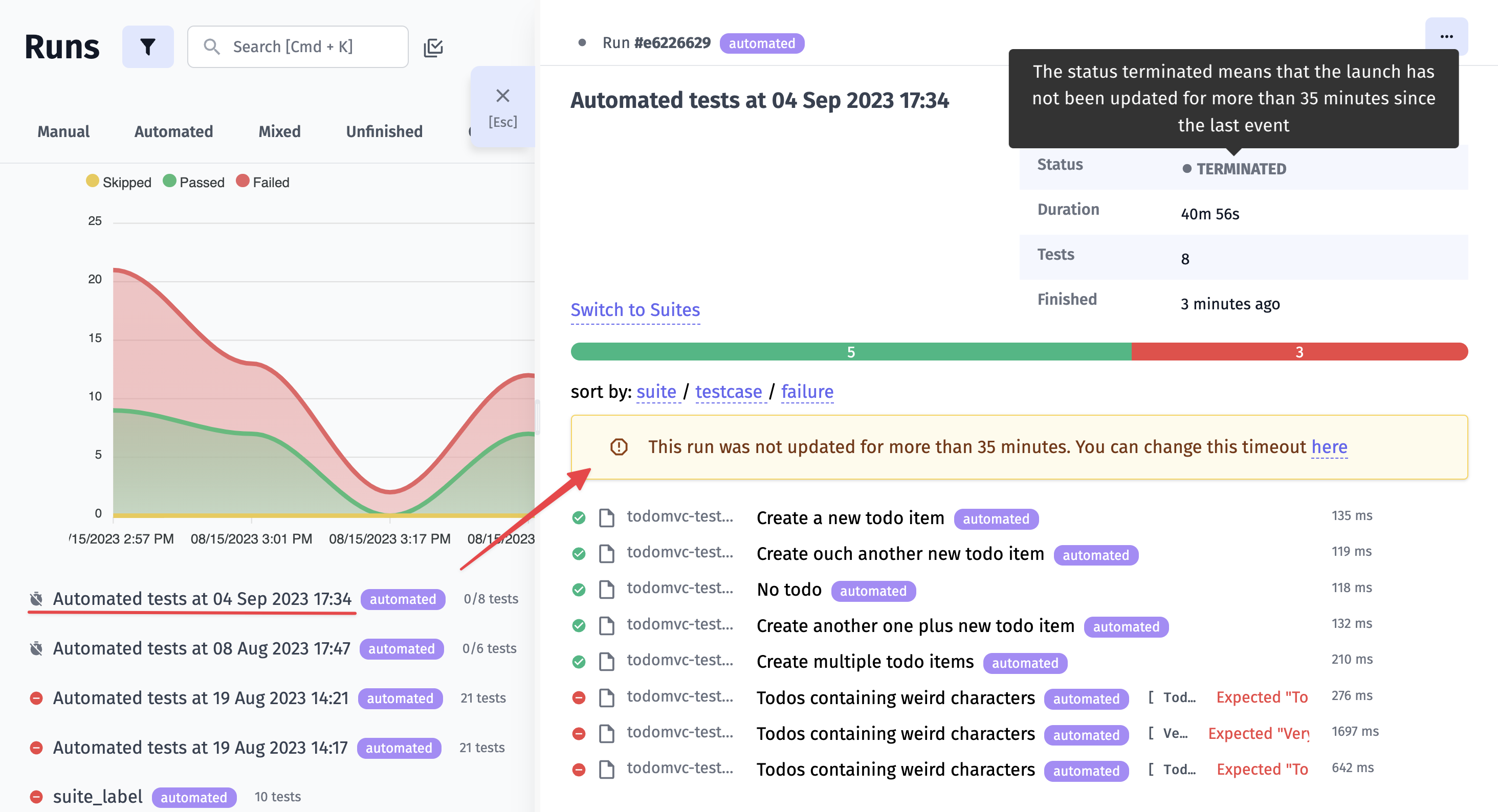
Task: Select the Automated tab in Runs list
Action: click(173, 131)
